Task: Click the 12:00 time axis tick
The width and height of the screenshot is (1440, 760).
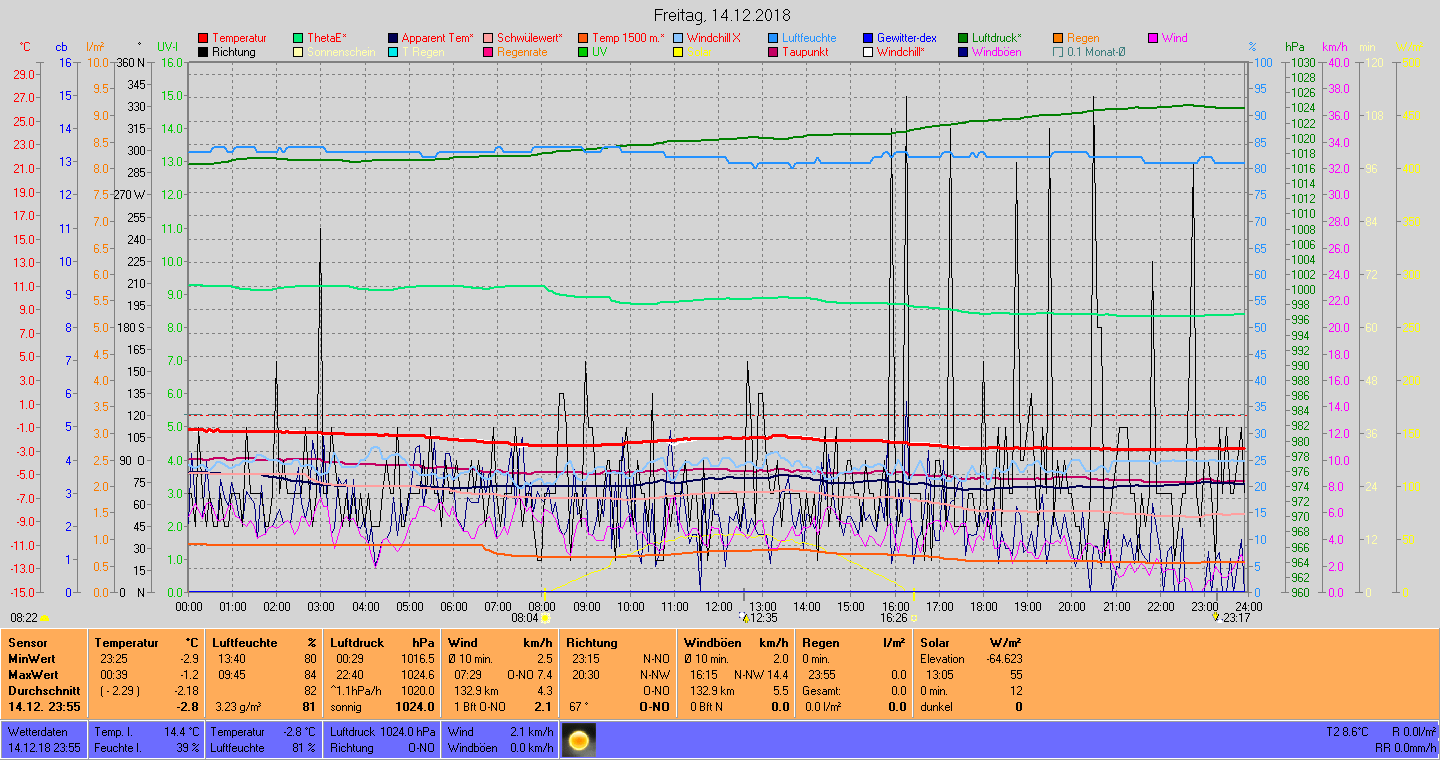Action: (x=719, y=606)
